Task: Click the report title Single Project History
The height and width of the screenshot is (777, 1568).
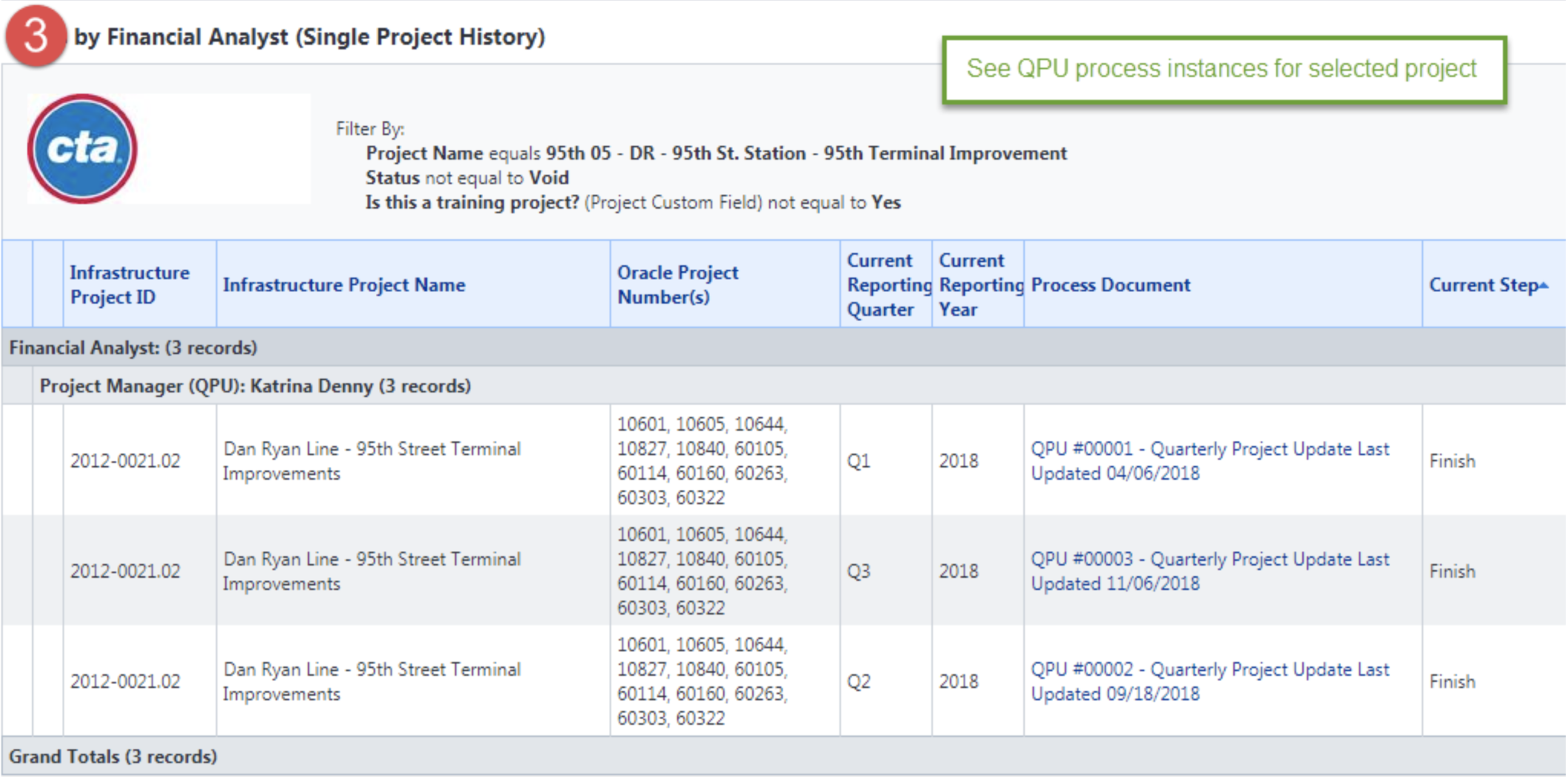Action: coord(309,36)
